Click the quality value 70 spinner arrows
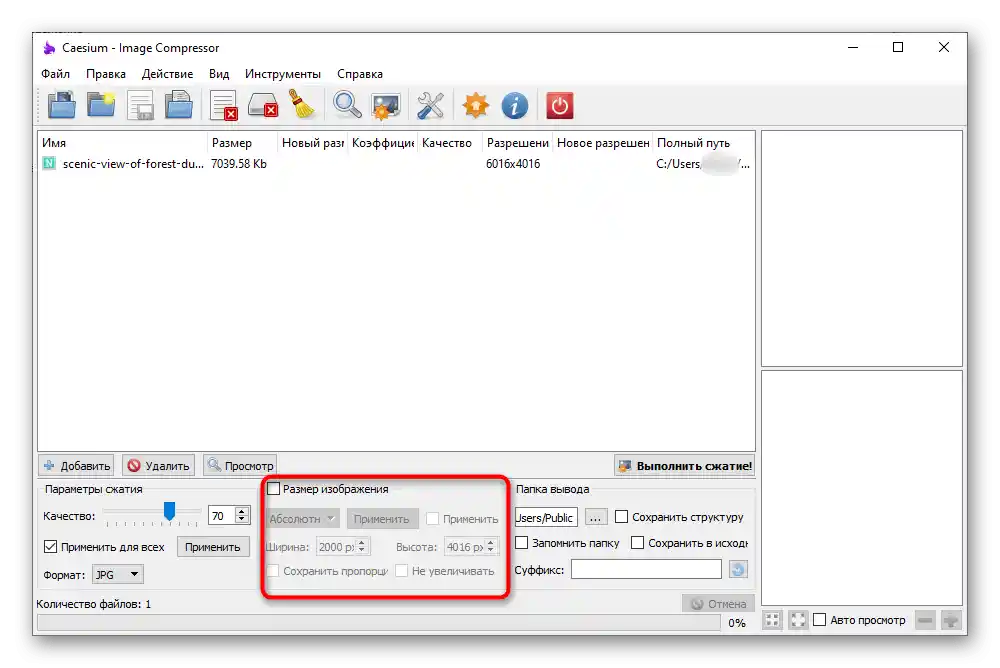1000x668 pixels. point(242,516)
